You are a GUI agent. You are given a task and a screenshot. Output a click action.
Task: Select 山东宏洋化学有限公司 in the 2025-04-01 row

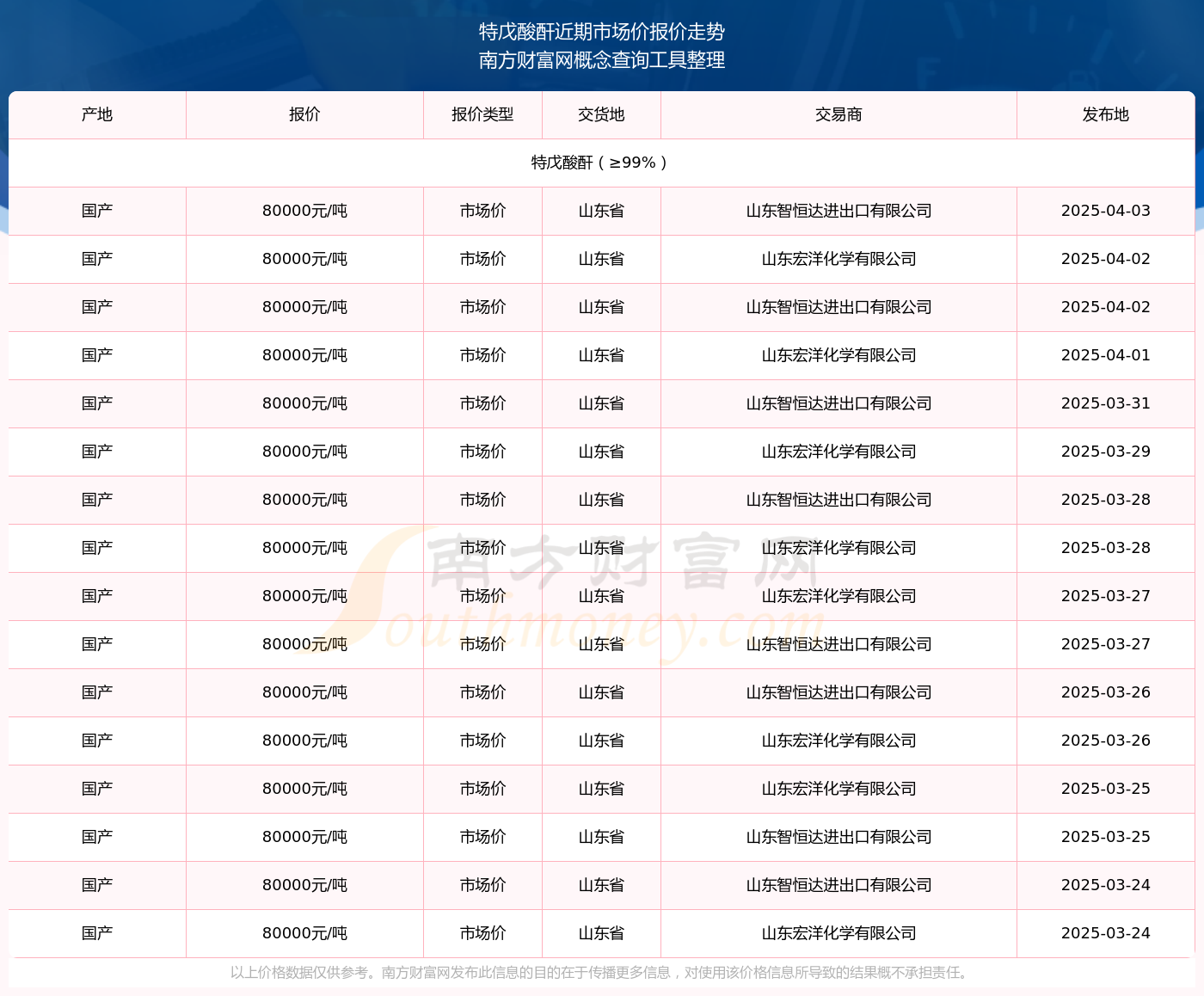[x=838, y=355]
